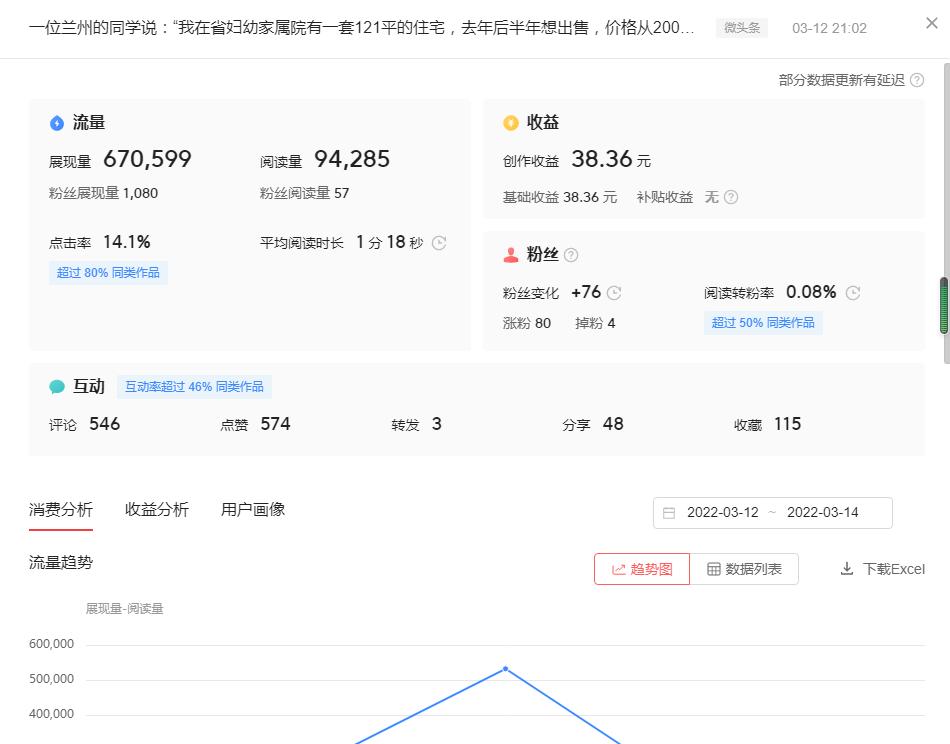The width and height of the screenshot is (950, 744).
Task: Click the 粉丝 person icon
Action: pos(512,254)
